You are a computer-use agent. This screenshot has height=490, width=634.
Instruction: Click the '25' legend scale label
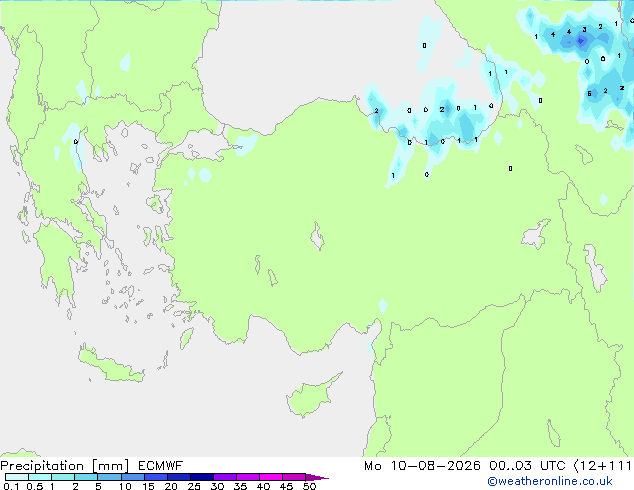(x=194, y=486)
